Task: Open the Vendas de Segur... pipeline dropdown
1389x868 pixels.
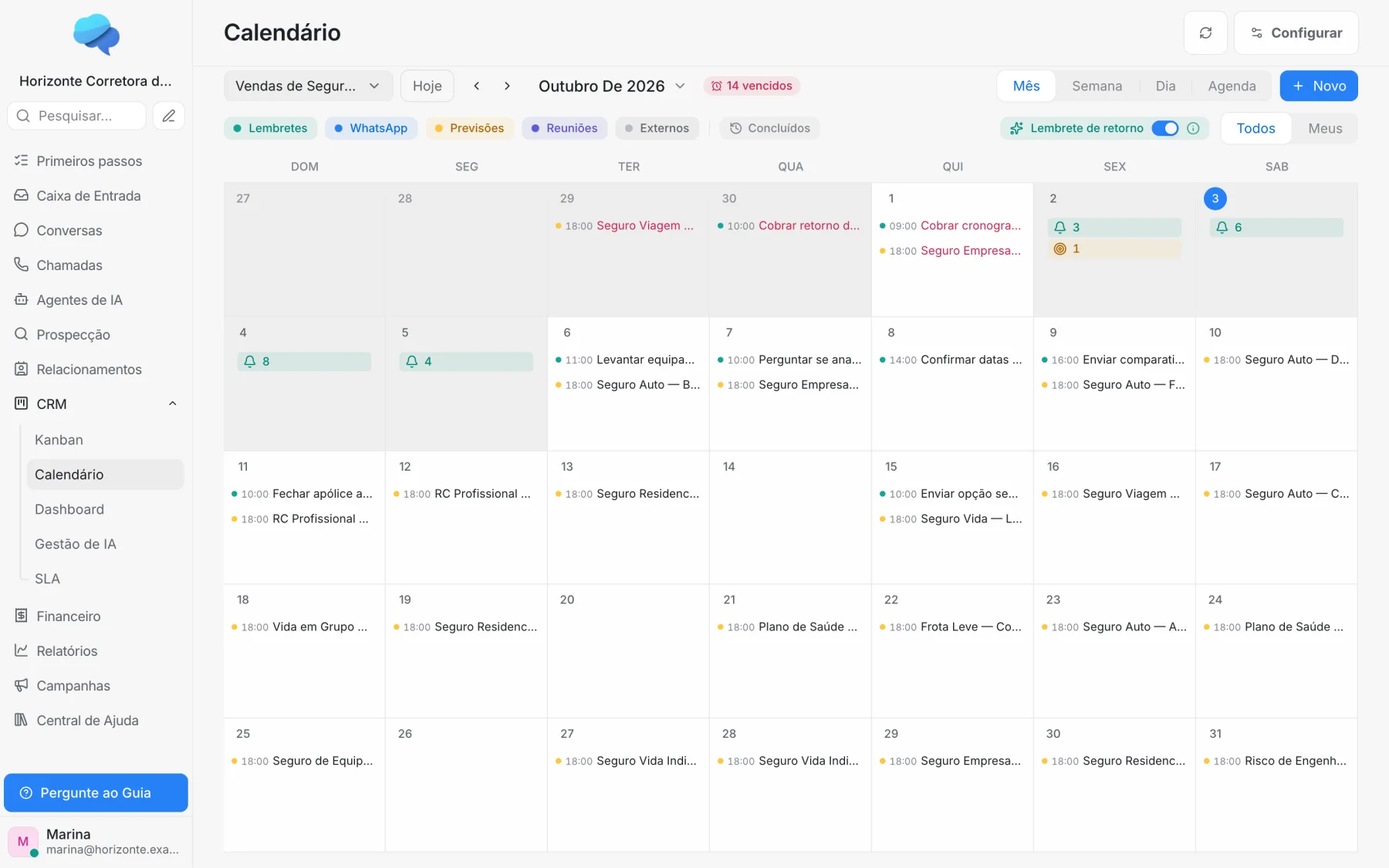Action: click(308, 86)
